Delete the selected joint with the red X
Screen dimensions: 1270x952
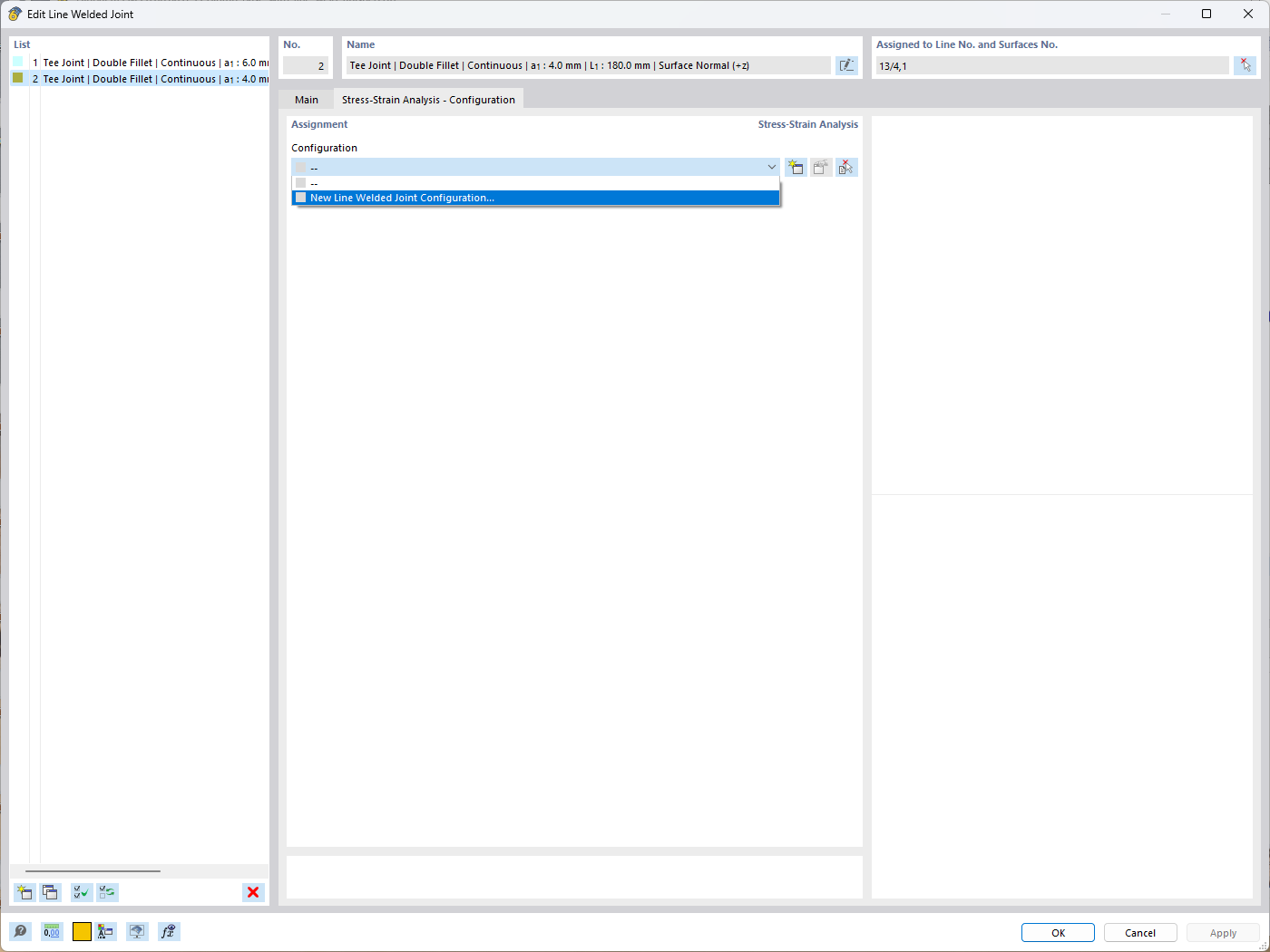[x=253, y=892]
